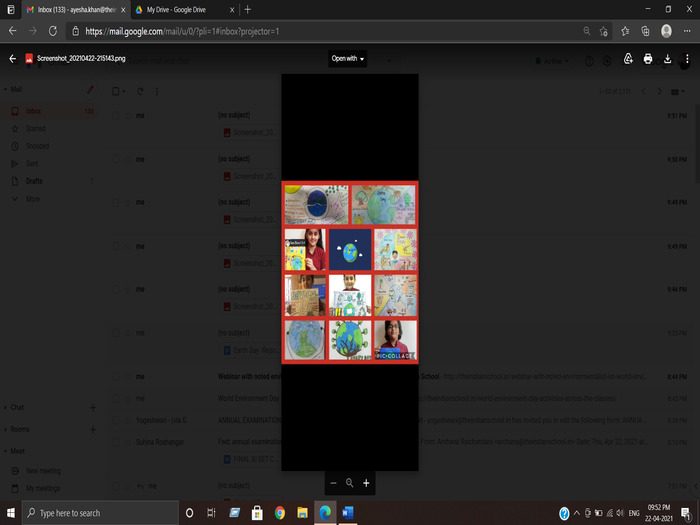700x525 pixels.
Task: Open Task View on taskbar
Action: tap(212, 513)
